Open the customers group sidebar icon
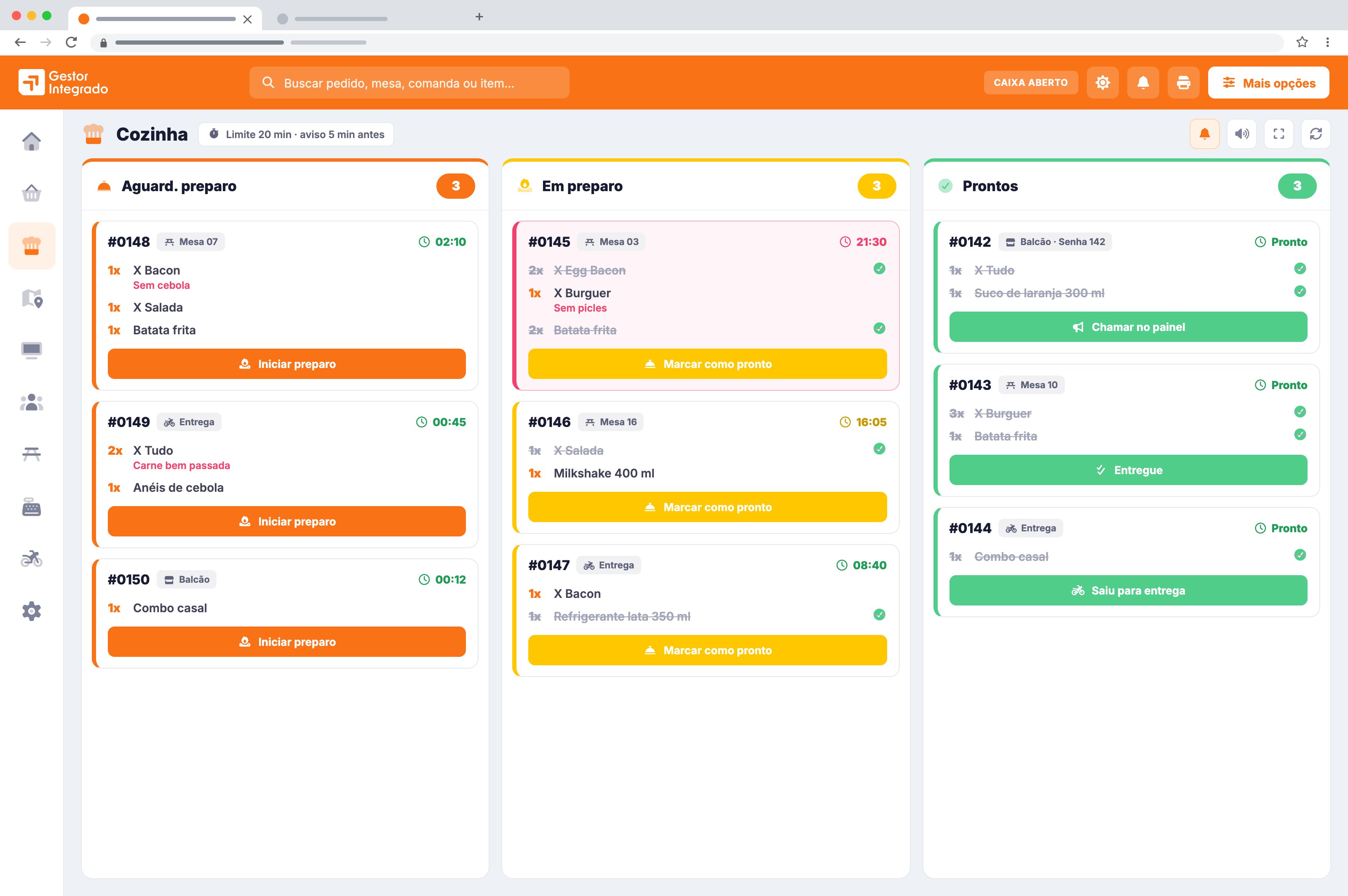Viewport: 1348px width, 896px height. (32, 402)
